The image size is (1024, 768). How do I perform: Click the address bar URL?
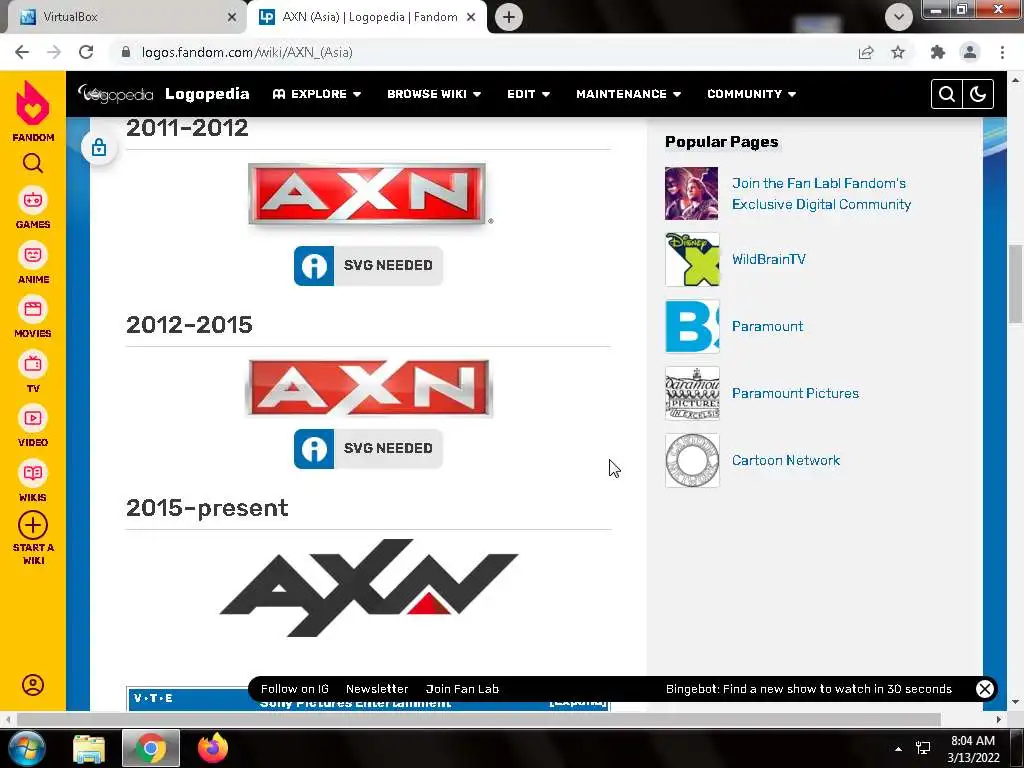(247, 52)
